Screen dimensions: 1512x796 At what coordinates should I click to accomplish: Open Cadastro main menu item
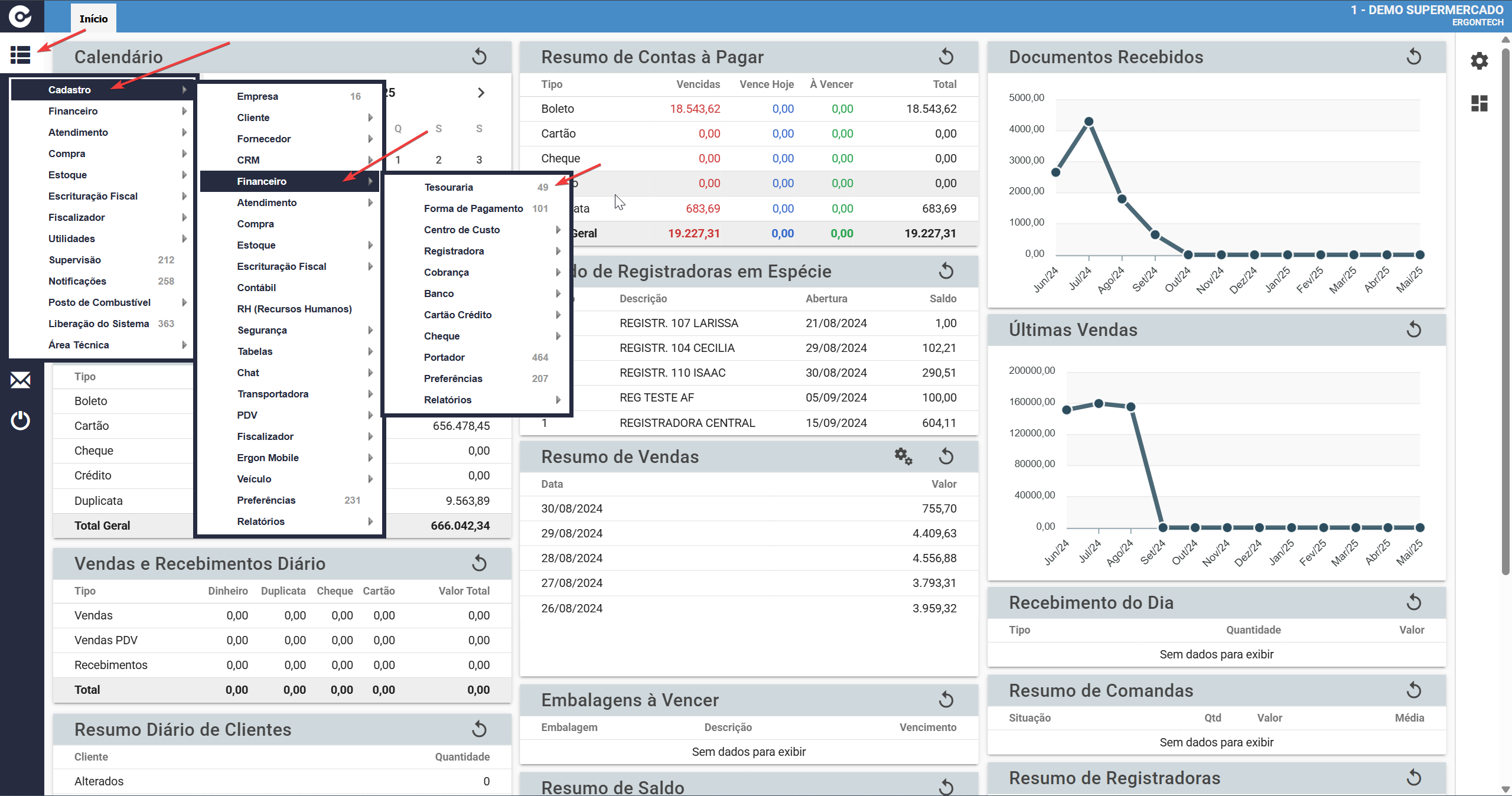tap(102, 90)
